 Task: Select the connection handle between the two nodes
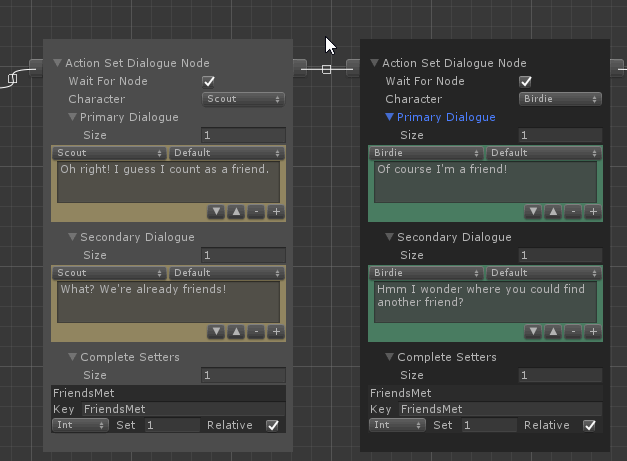click(x=326, y=69)
